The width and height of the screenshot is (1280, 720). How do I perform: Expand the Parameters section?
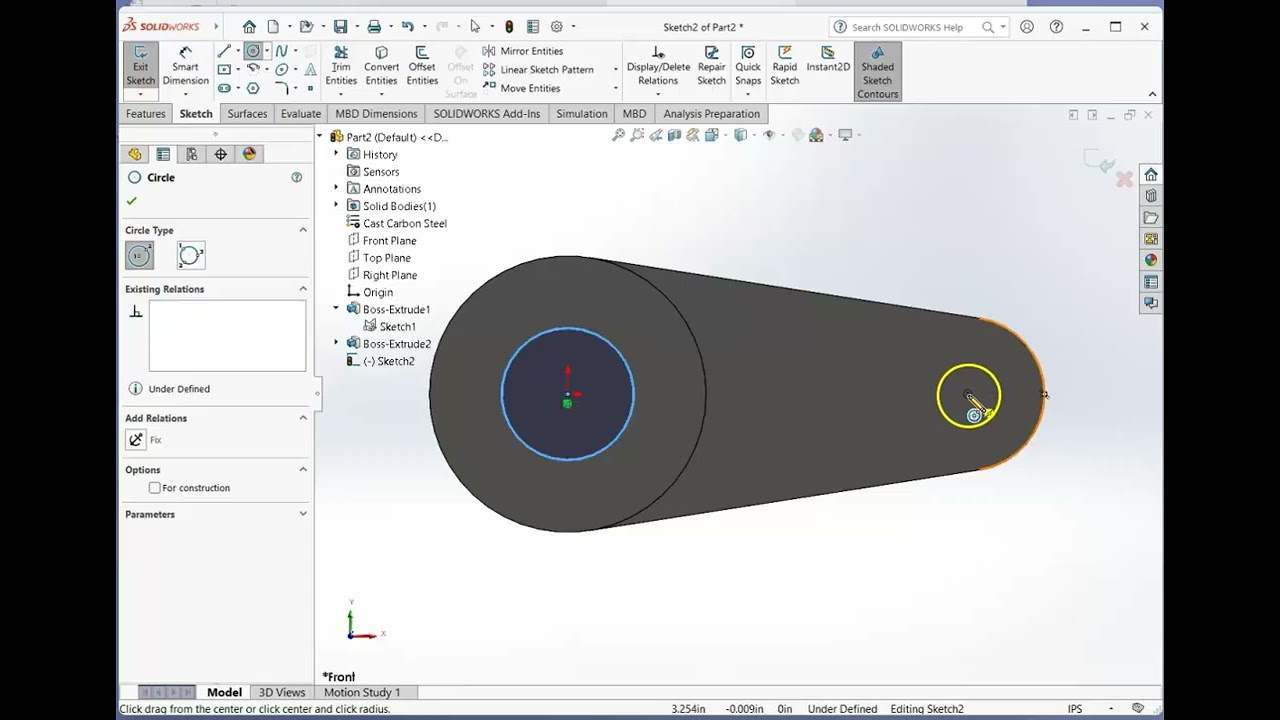[x=303, y=514]
